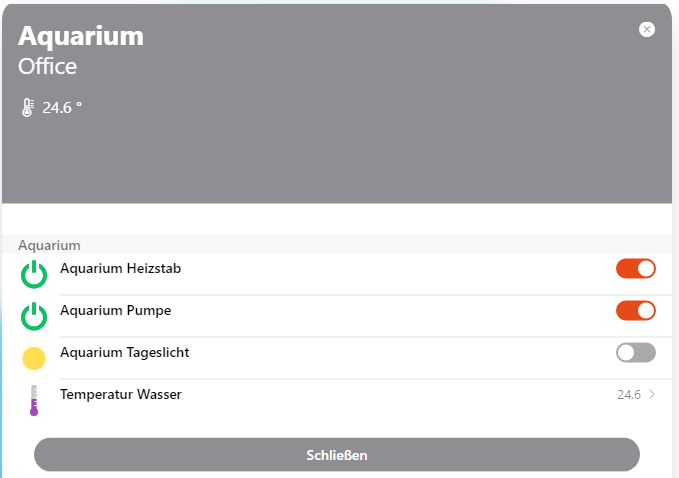
Task: Click the header thermometer icon next to 24.6°
Action: coord(28,107)
